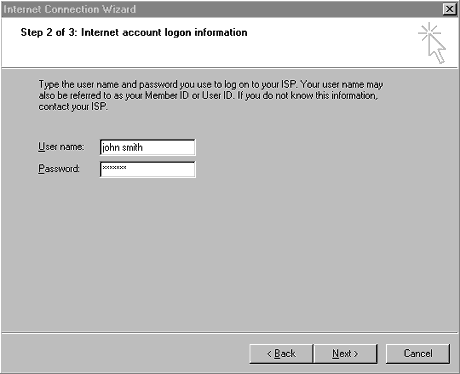The image size is (460, 374).
Task: Focus the User name text field
Action: [147, 147]
